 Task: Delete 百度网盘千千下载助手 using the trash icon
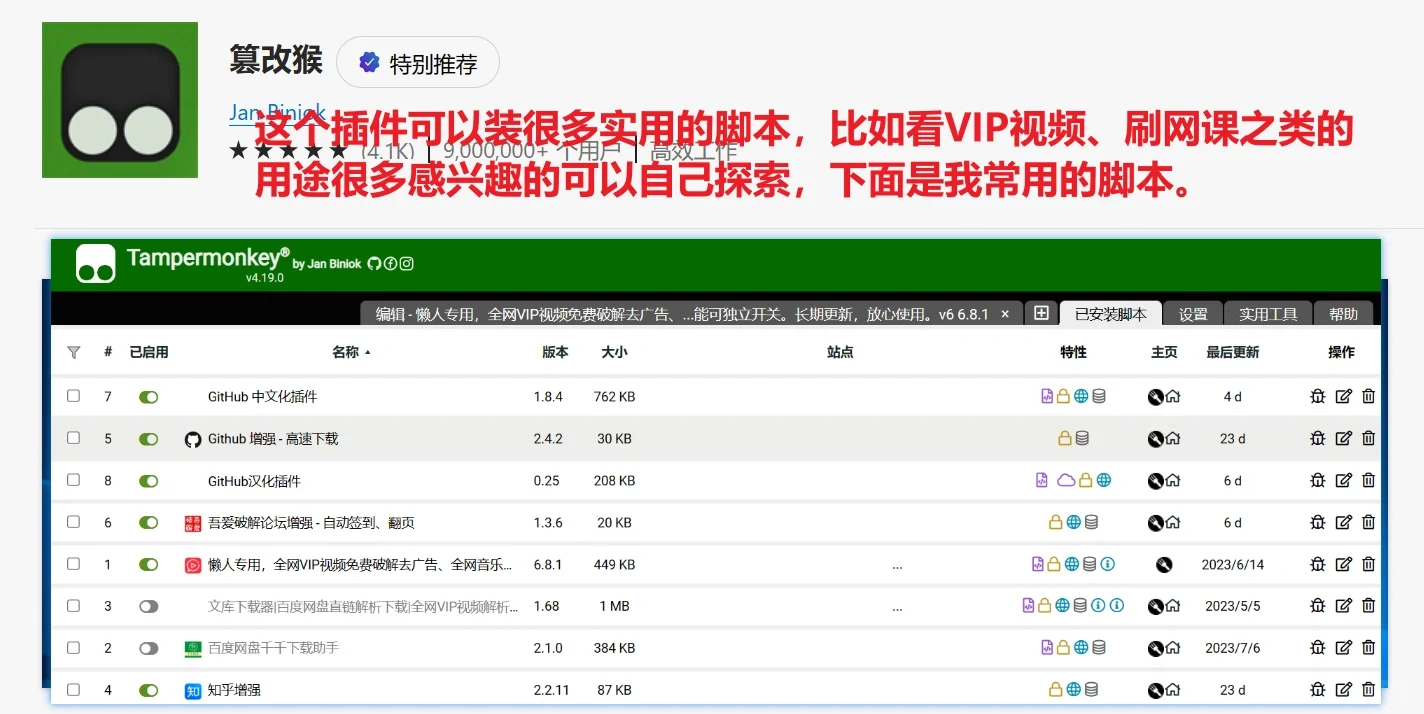(1369, 647)
